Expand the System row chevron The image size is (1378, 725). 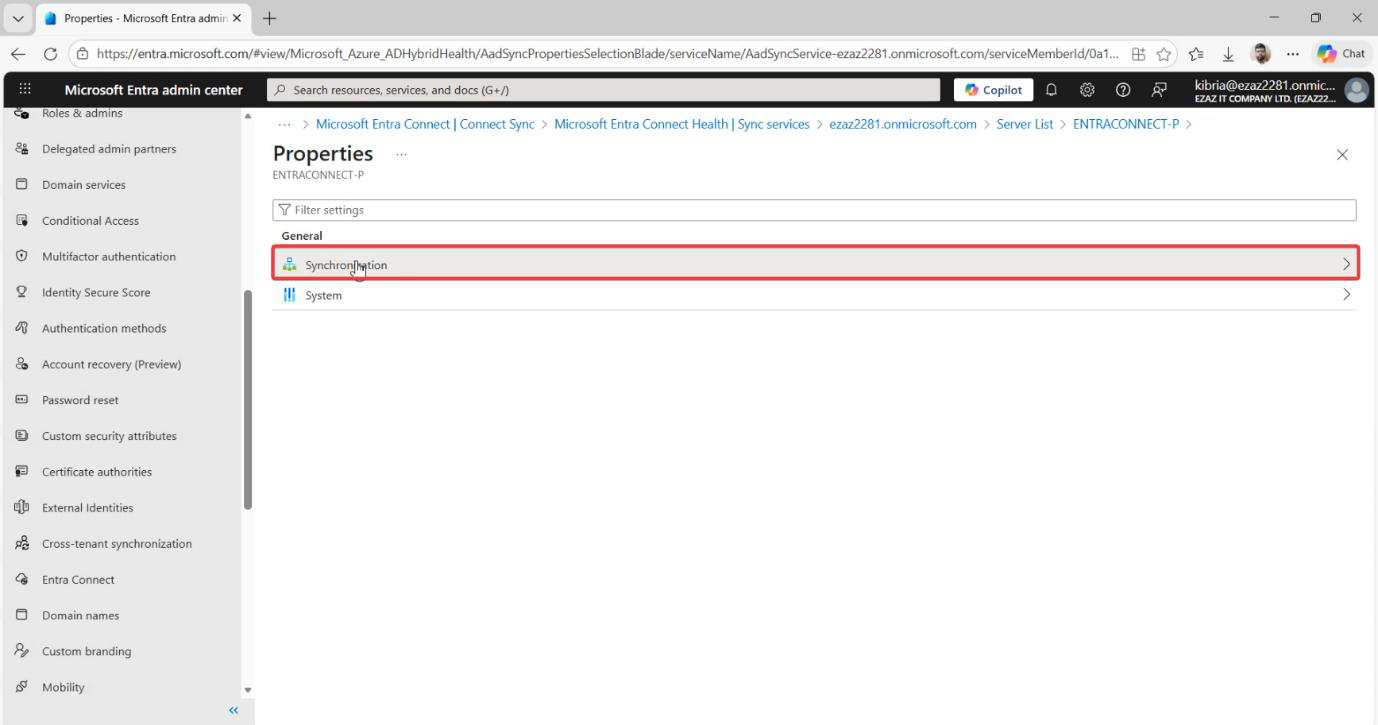click(1346, 295)
